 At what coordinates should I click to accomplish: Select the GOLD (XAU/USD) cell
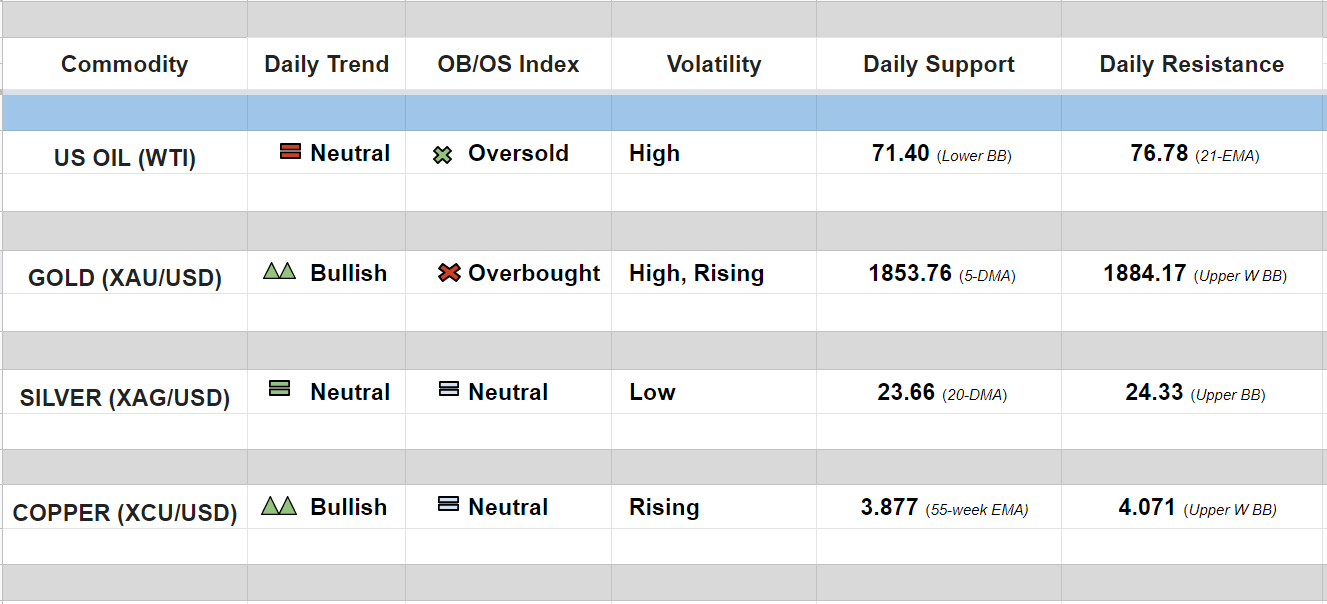(124, 277)
